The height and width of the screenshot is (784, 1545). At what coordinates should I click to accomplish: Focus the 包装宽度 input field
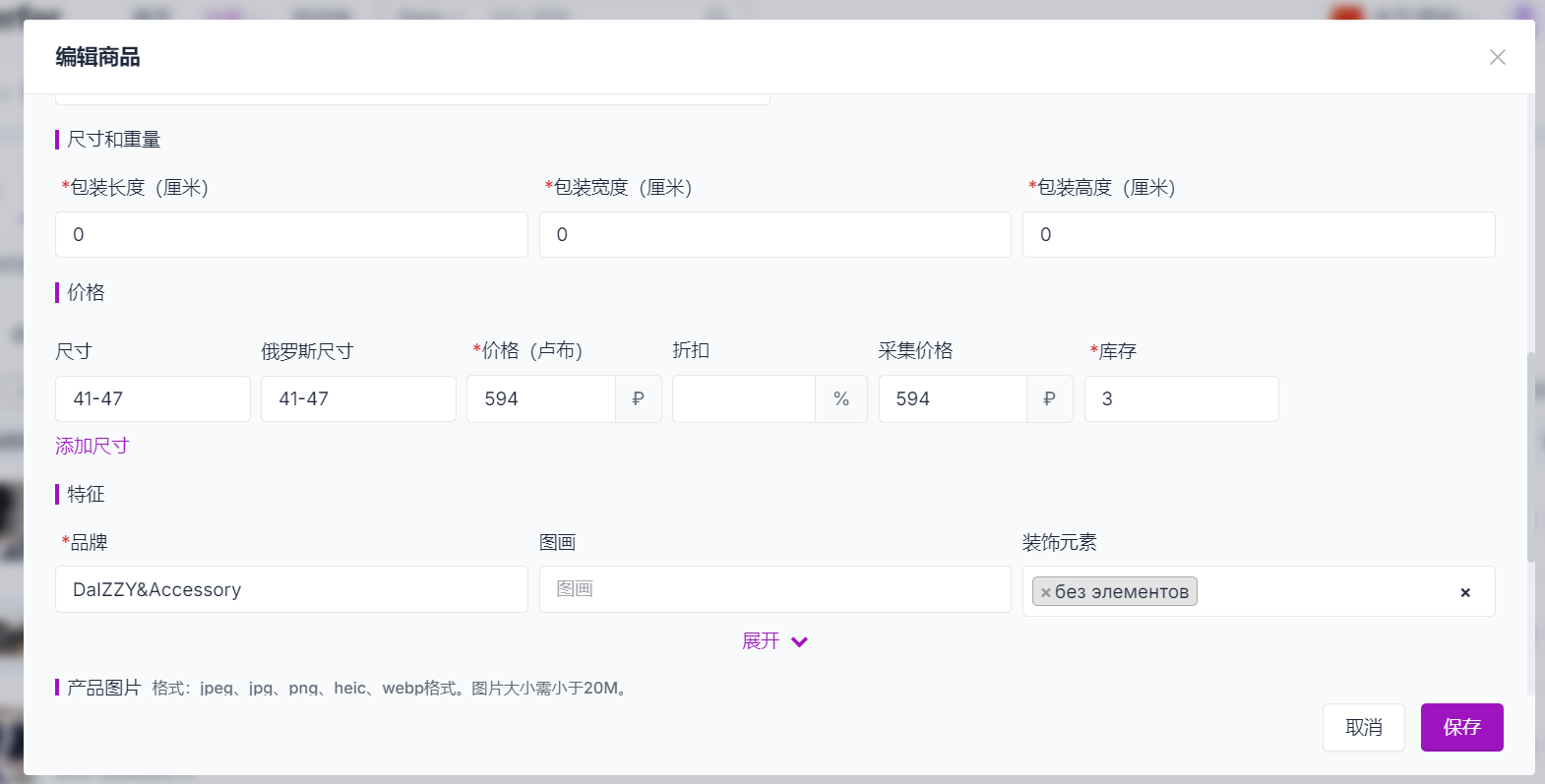tap(774, 235)
